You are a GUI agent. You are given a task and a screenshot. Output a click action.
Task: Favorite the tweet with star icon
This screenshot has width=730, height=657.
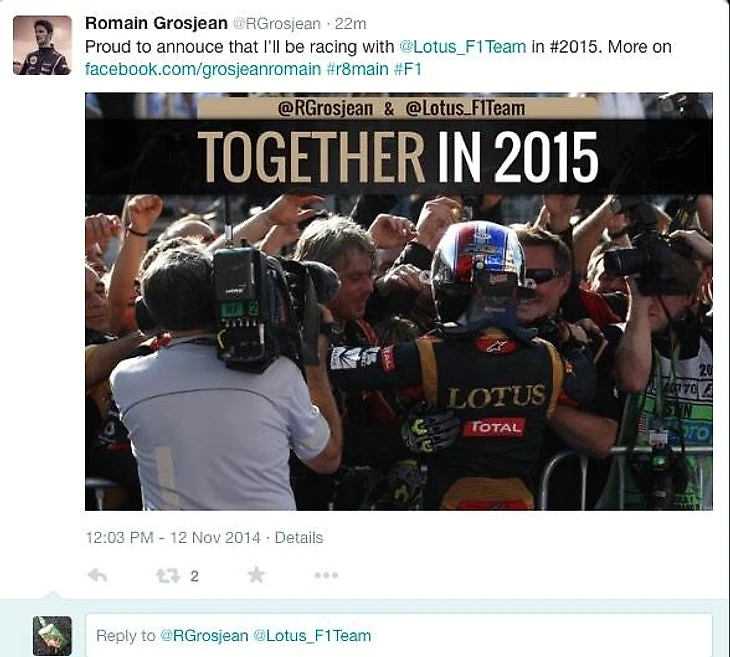[x=256, y=575]
